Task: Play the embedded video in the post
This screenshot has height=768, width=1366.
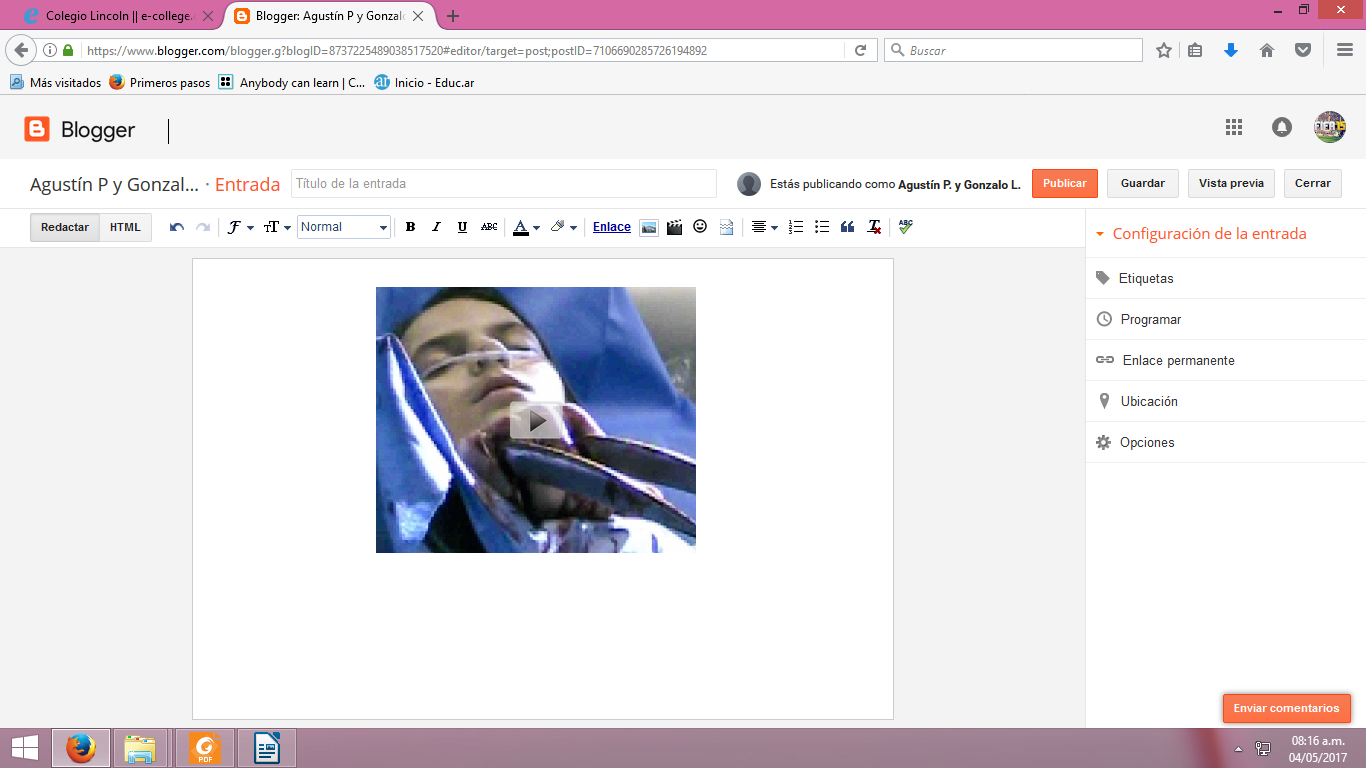Action: 537,420
